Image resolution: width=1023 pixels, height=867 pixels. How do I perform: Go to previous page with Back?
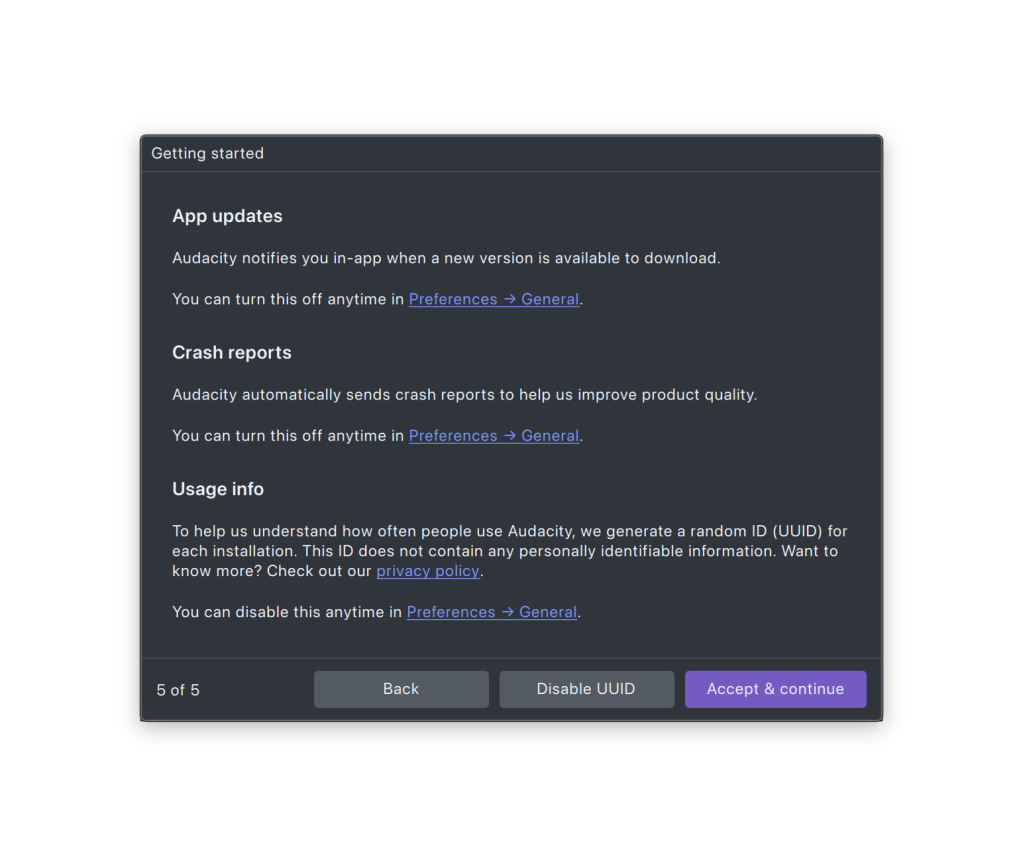[x=401, y=689]
